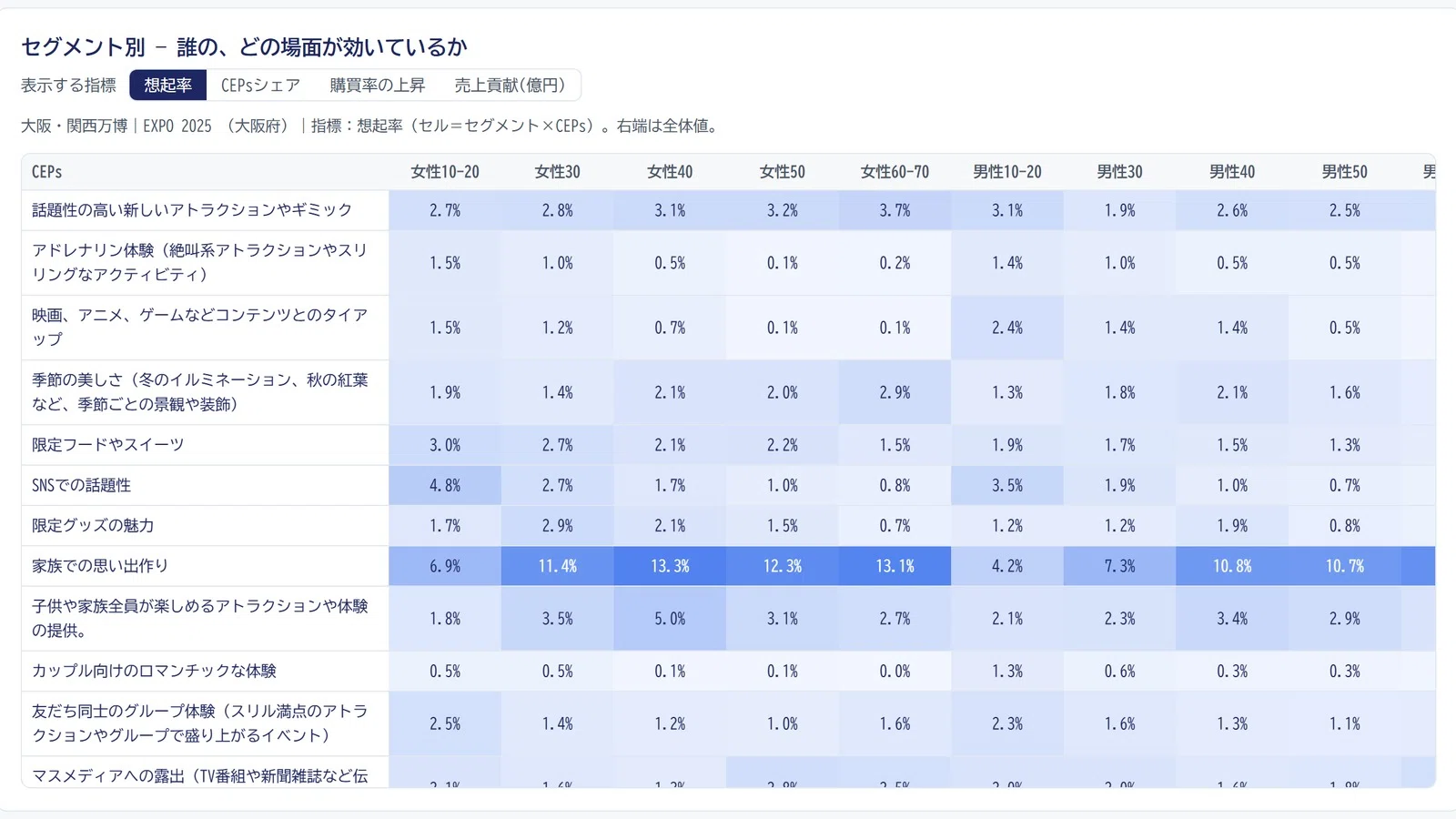Click the 女性10-20 column header

[445, 172]
